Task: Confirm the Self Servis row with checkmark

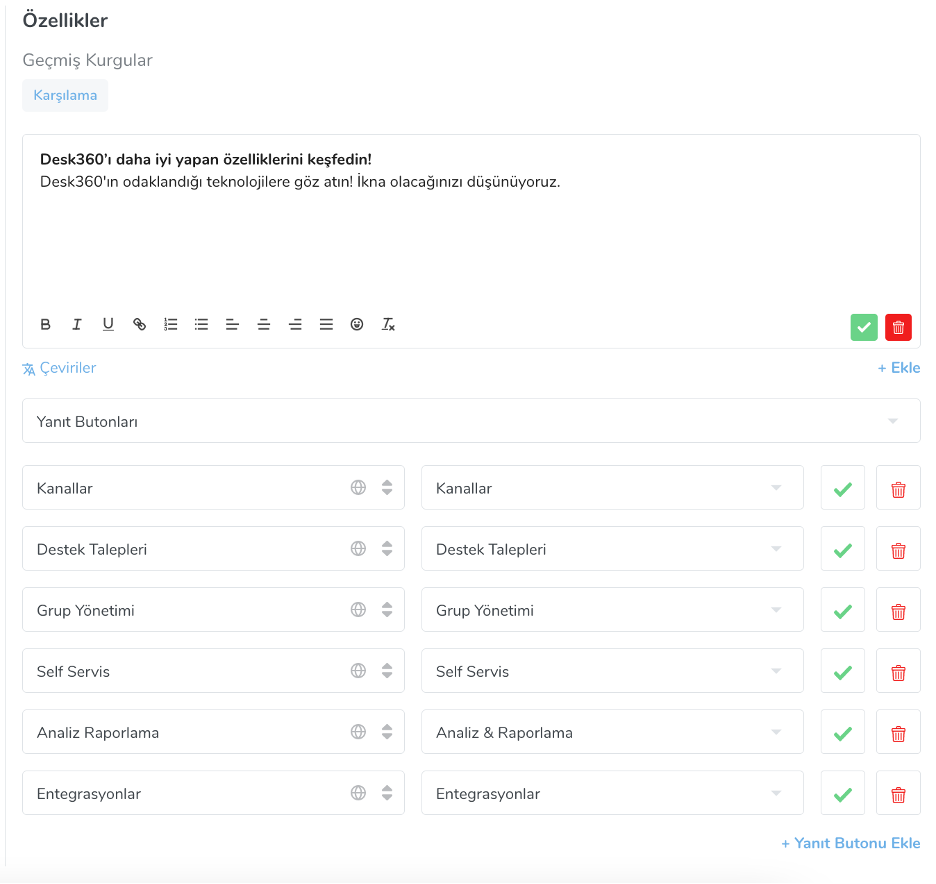Action: (x=843, y=670)
